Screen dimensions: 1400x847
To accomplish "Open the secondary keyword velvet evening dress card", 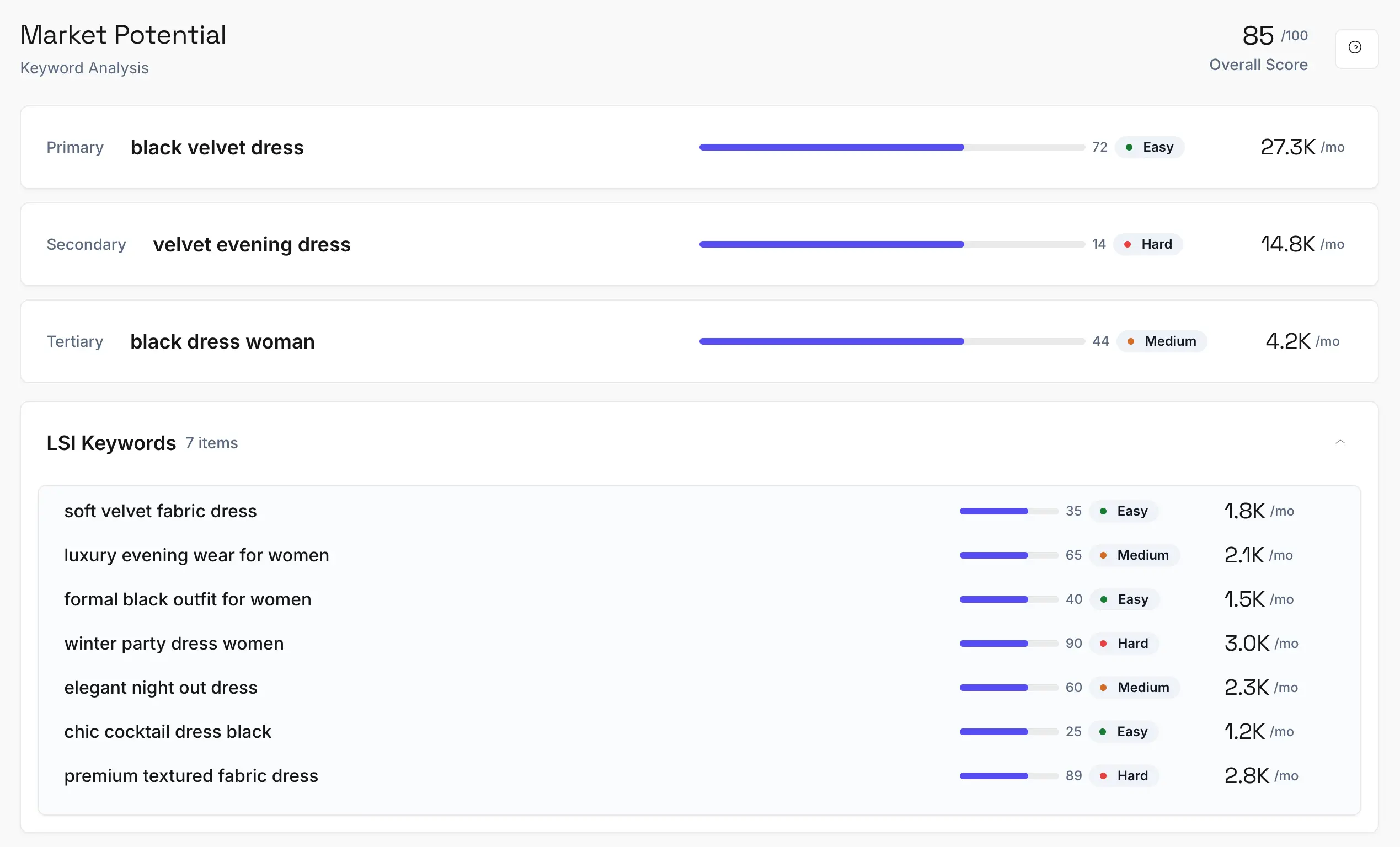I will (252, 245).
